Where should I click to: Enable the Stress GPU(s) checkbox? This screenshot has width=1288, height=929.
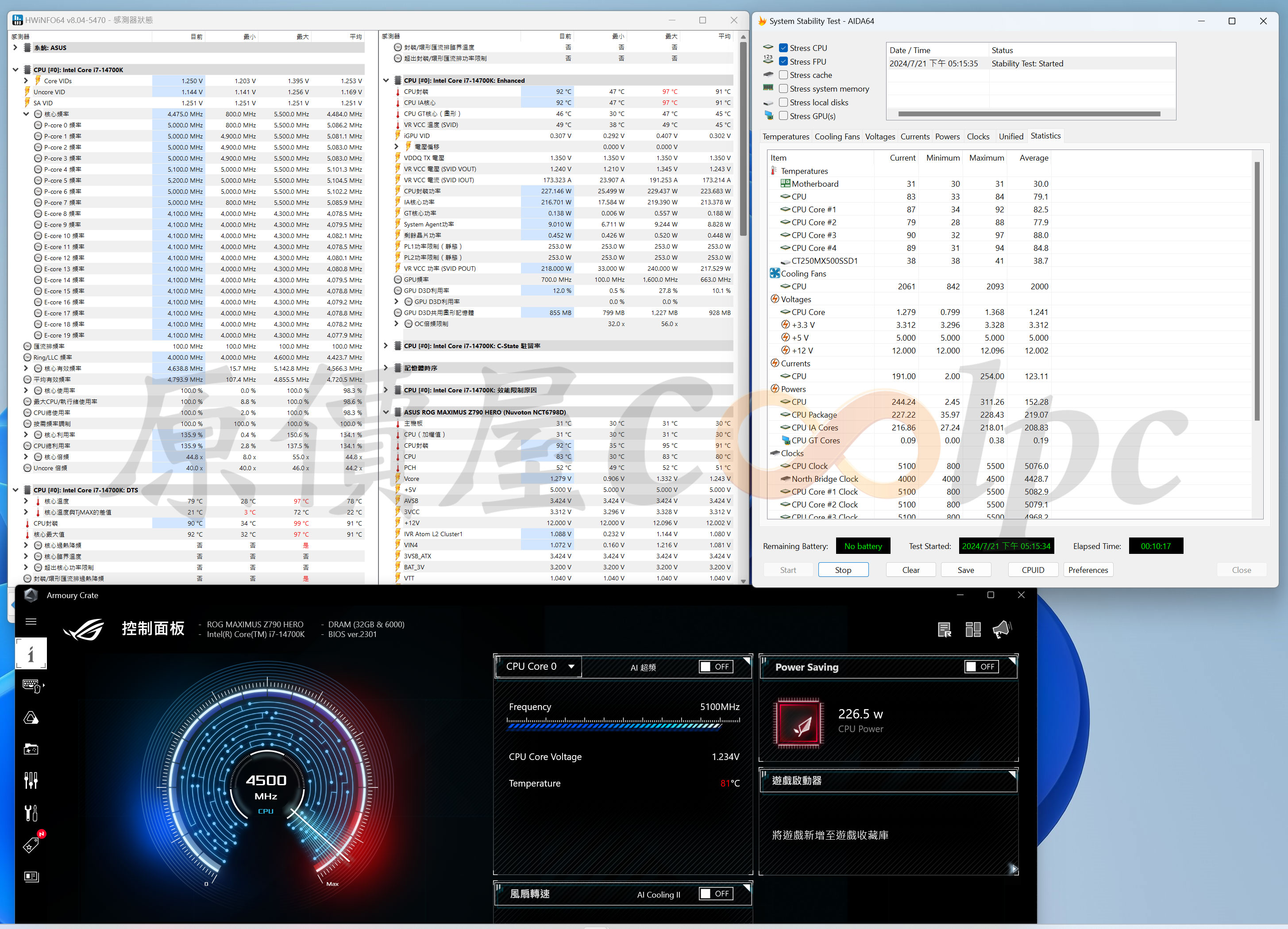tap(783, 116)
